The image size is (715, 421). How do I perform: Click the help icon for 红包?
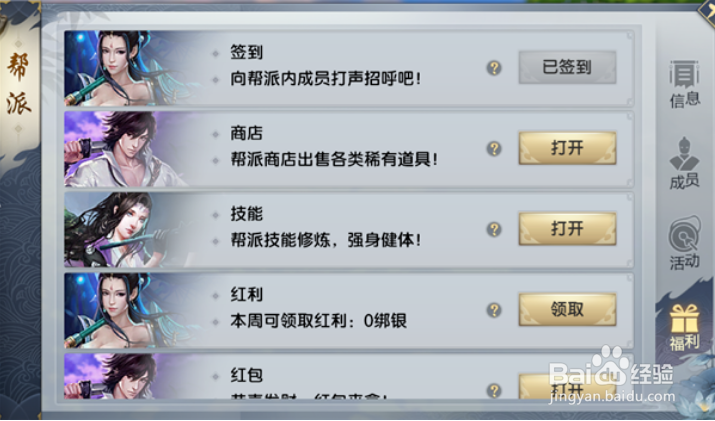pos(494,390)
